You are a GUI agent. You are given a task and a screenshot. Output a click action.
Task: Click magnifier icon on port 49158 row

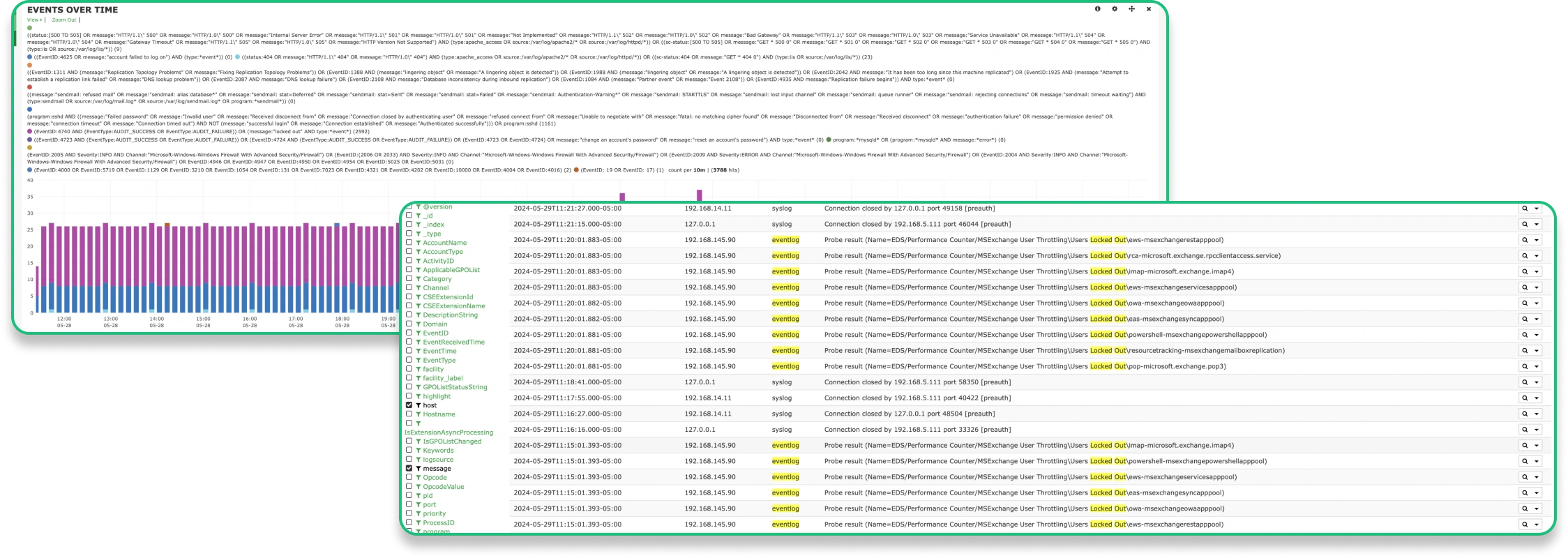pos(1525,209)
